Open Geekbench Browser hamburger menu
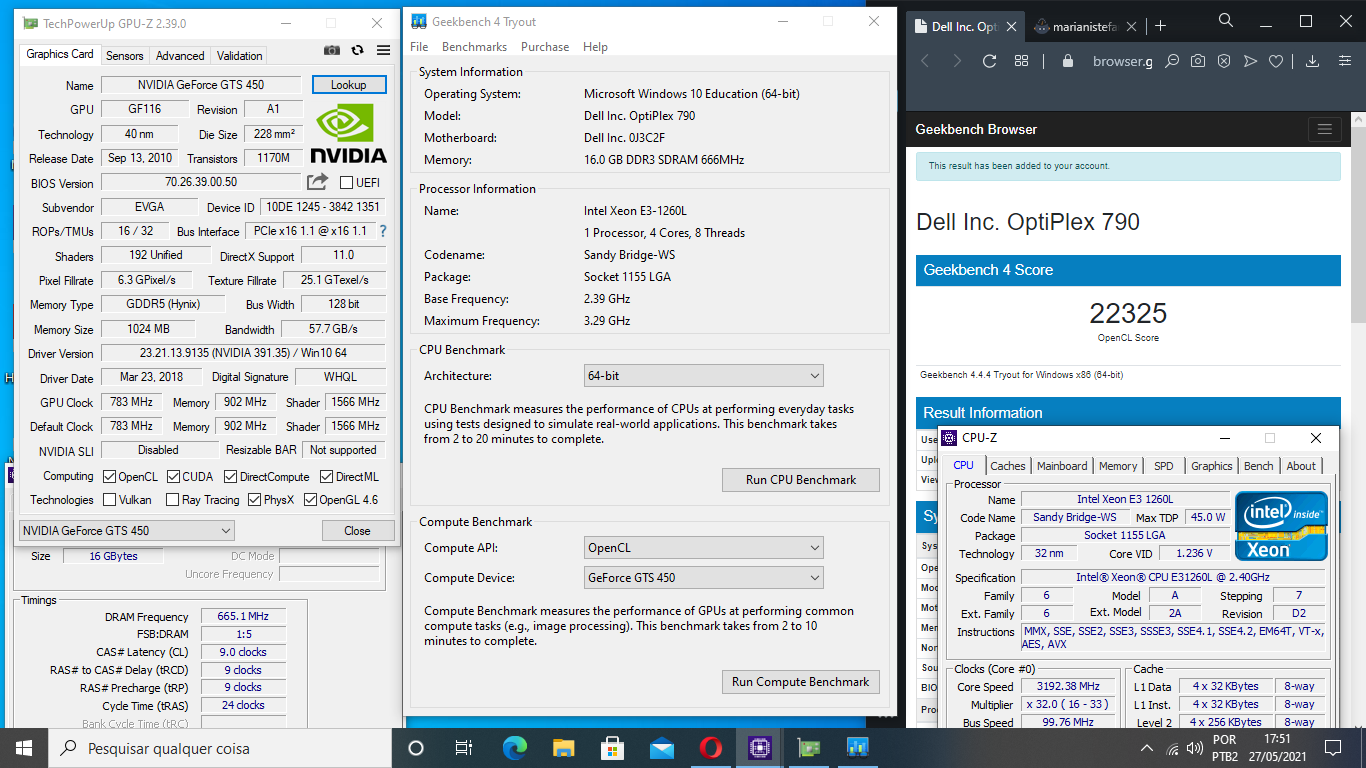 (x=1324, y=129)
